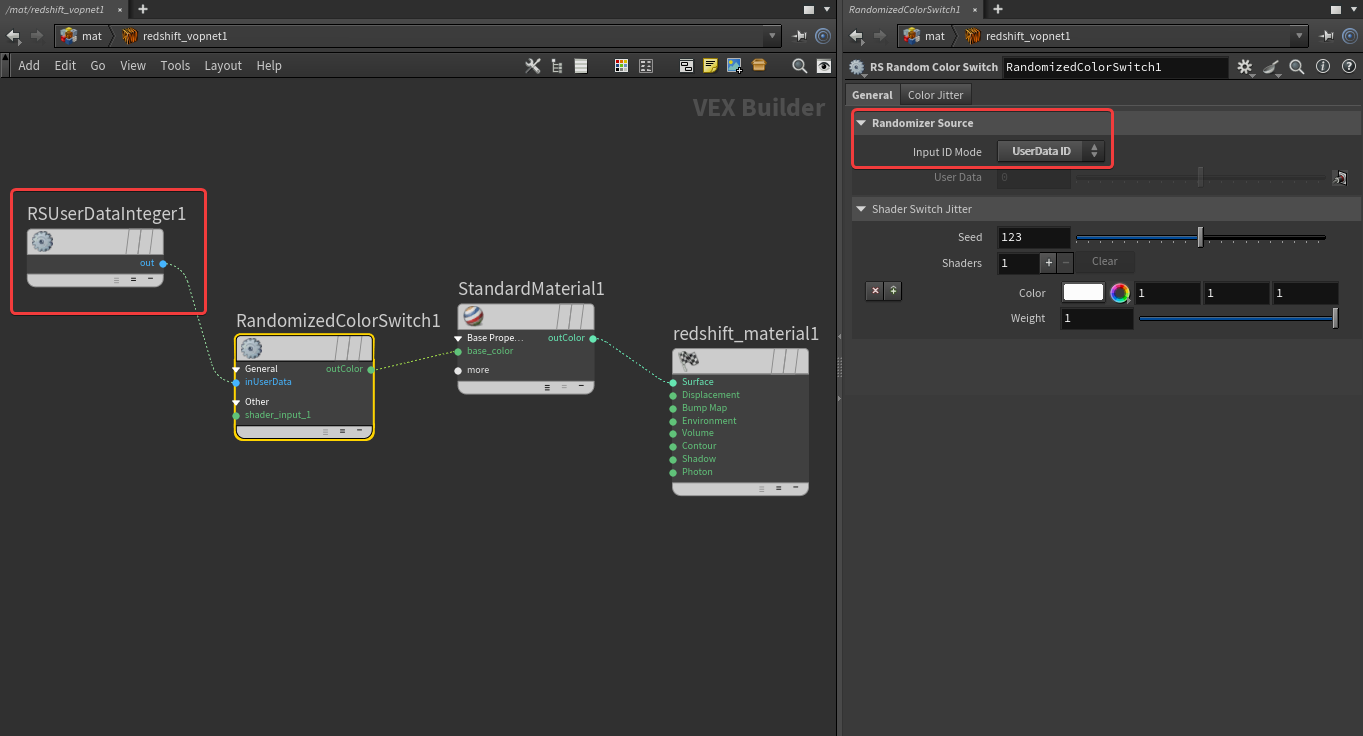Adjust the Seed slider
This screenshot has height=736, width=1363.
1200,238
